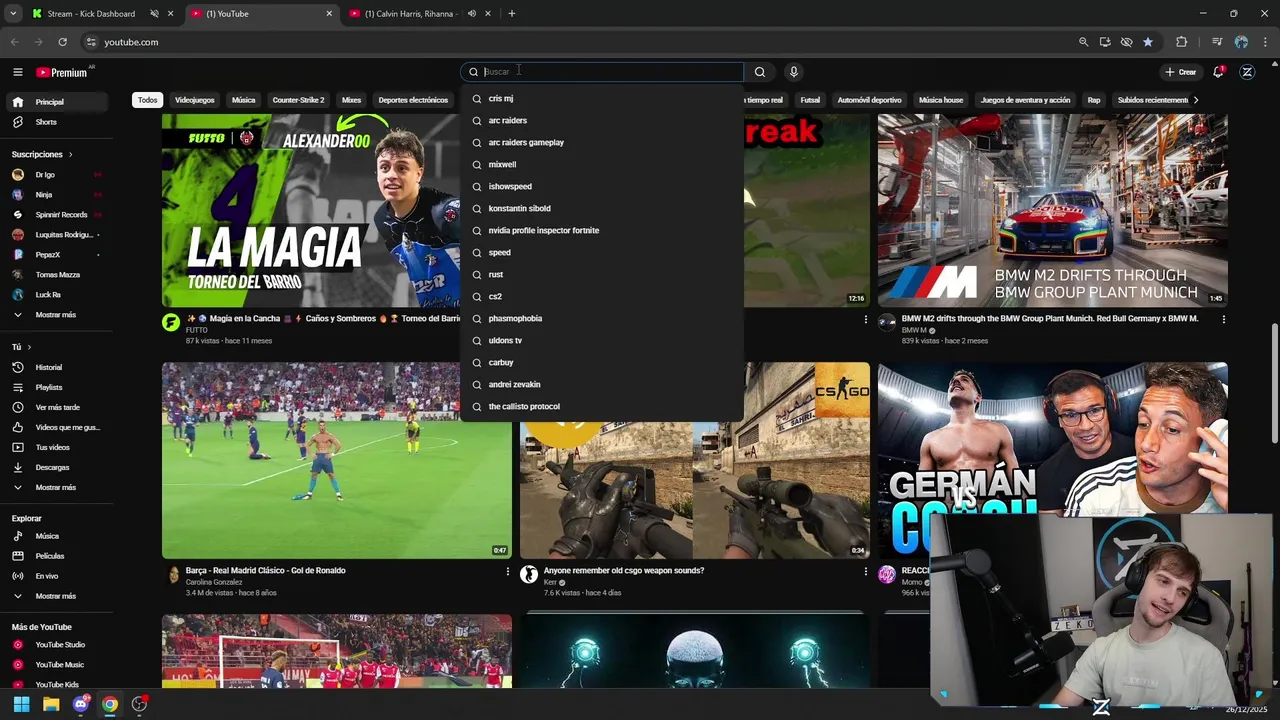Open the account avatar menu
This screenshot has width=1280, height=720.
coord(1247,72)
